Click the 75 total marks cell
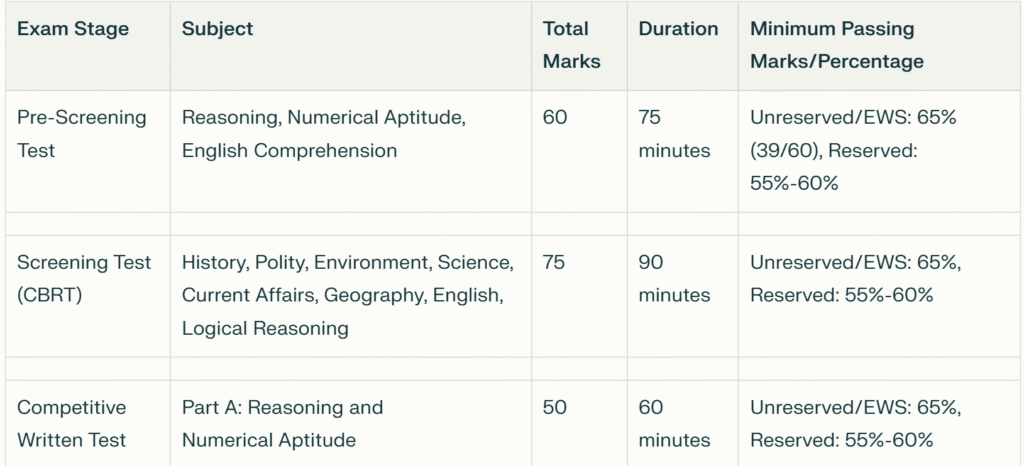The image size is (1024, 466). pos(579,296)
